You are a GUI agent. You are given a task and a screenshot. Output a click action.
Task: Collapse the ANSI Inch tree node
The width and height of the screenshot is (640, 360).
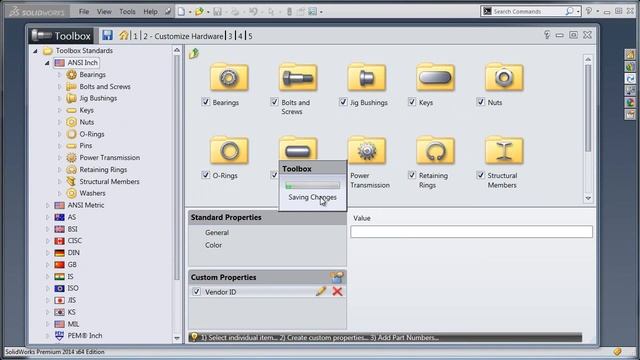[47, 63]
